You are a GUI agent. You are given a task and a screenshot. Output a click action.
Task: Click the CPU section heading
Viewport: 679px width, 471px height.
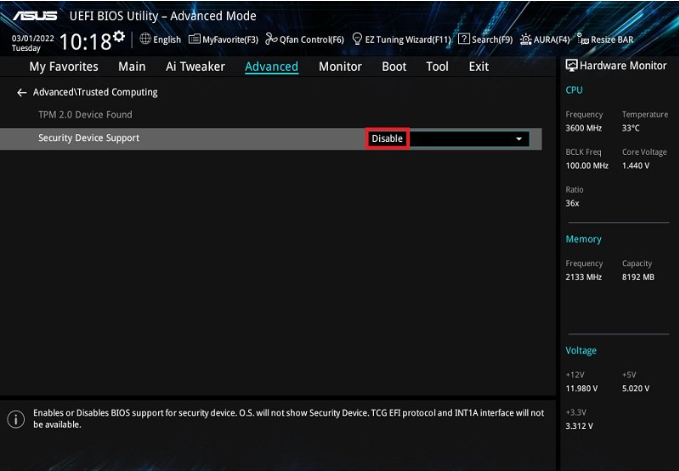point(574,90)
